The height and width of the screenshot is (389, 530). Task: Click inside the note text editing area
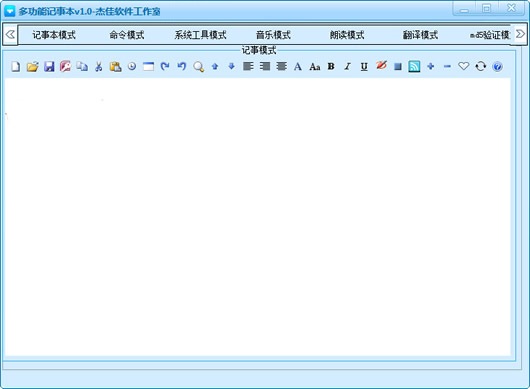(x=258, y=217)
